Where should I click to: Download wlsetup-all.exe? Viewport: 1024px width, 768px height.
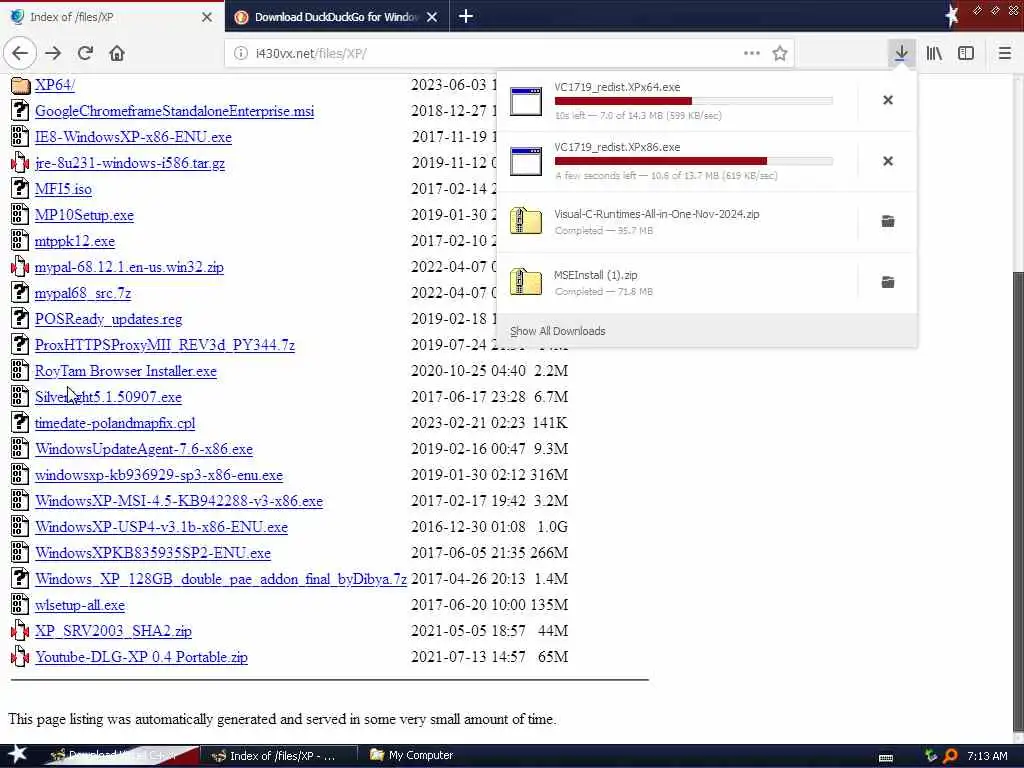click(x=80, y=605)
